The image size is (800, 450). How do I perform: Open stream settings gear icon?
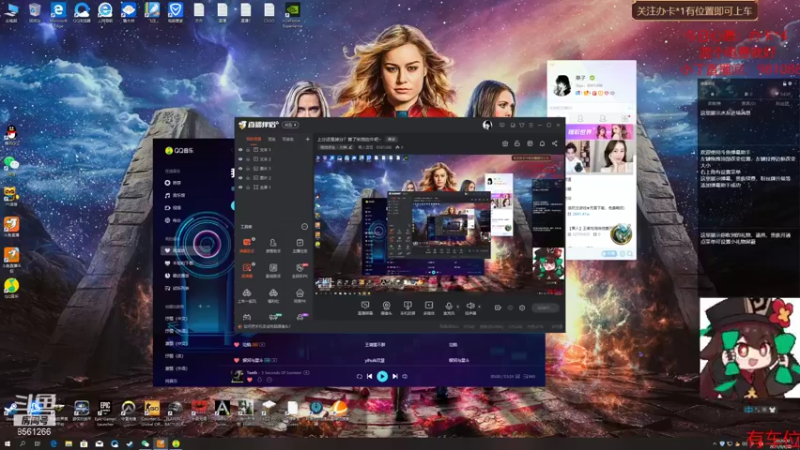[522, 308]
